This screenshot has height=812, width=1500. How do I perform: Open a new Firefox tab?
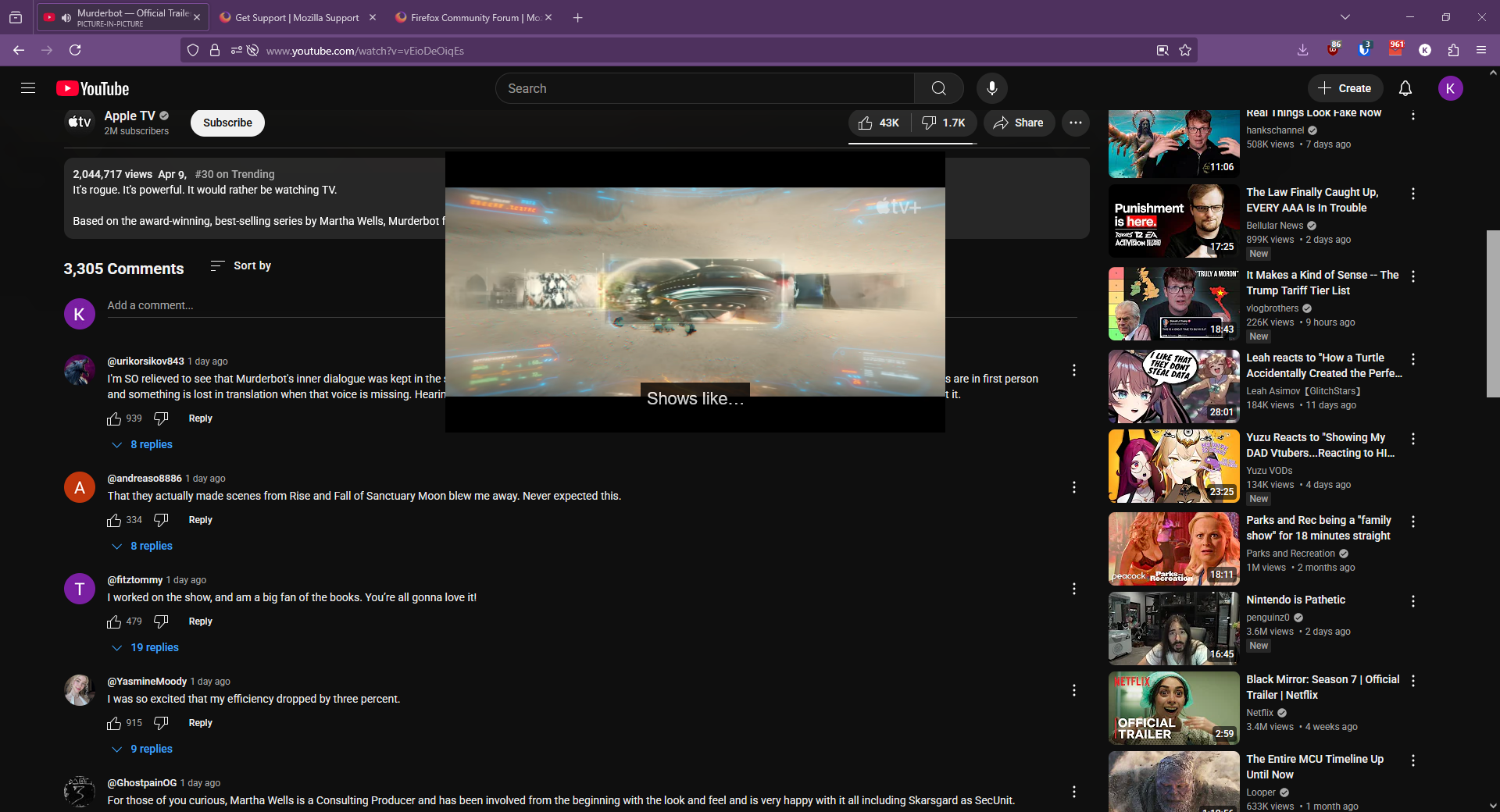577,17
